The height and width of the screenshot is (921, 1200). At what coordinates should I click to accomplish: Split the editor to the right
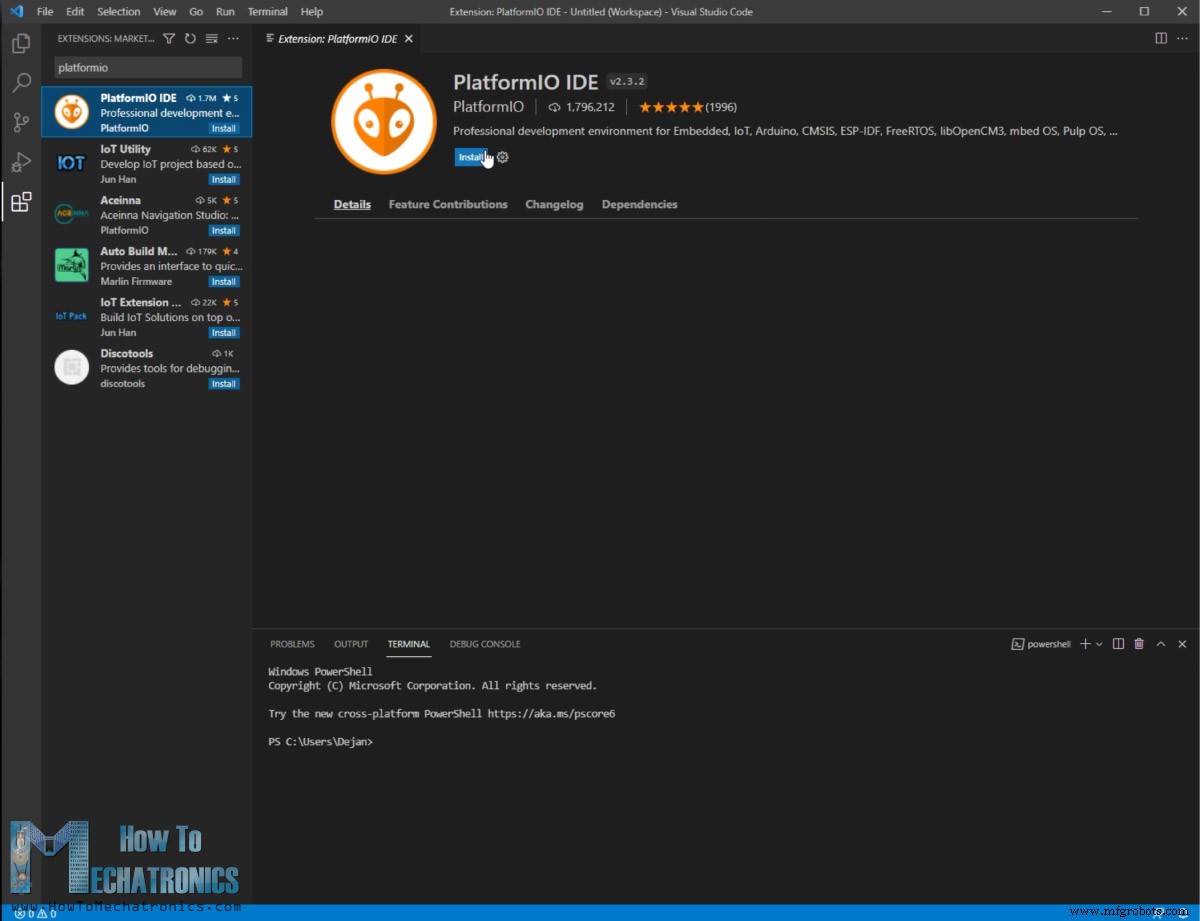1161,39
